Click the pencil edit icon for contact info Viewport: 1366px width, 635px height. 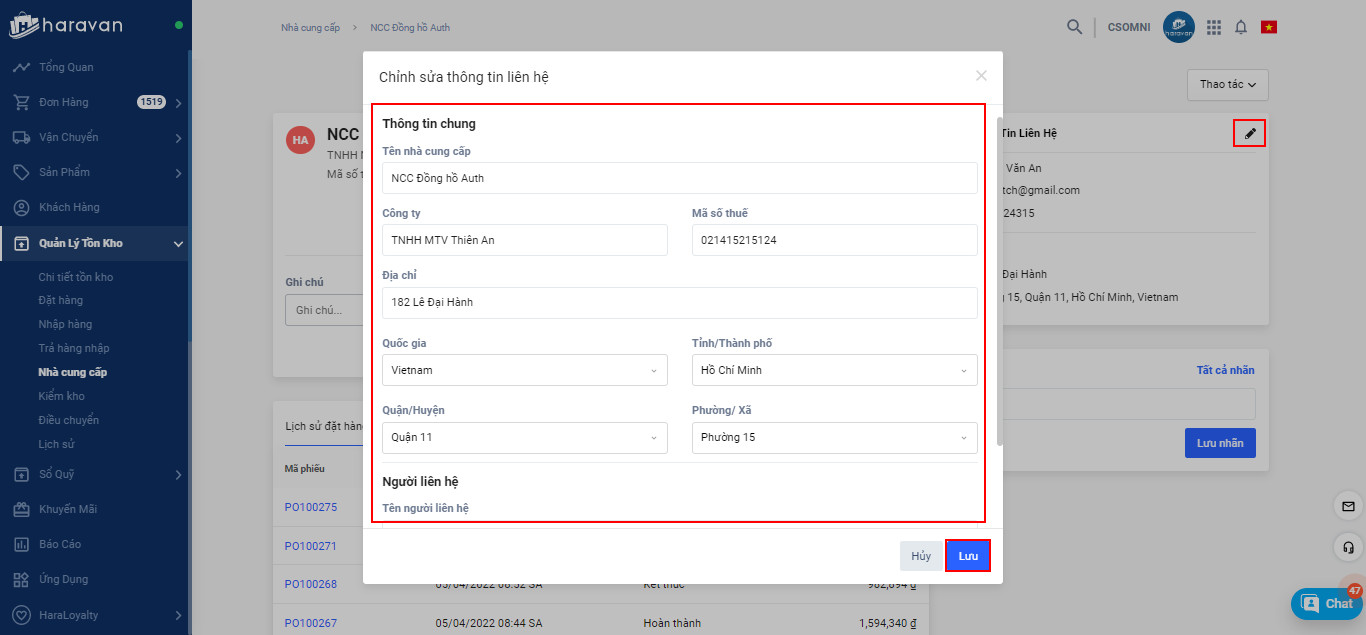(1250, 133)
